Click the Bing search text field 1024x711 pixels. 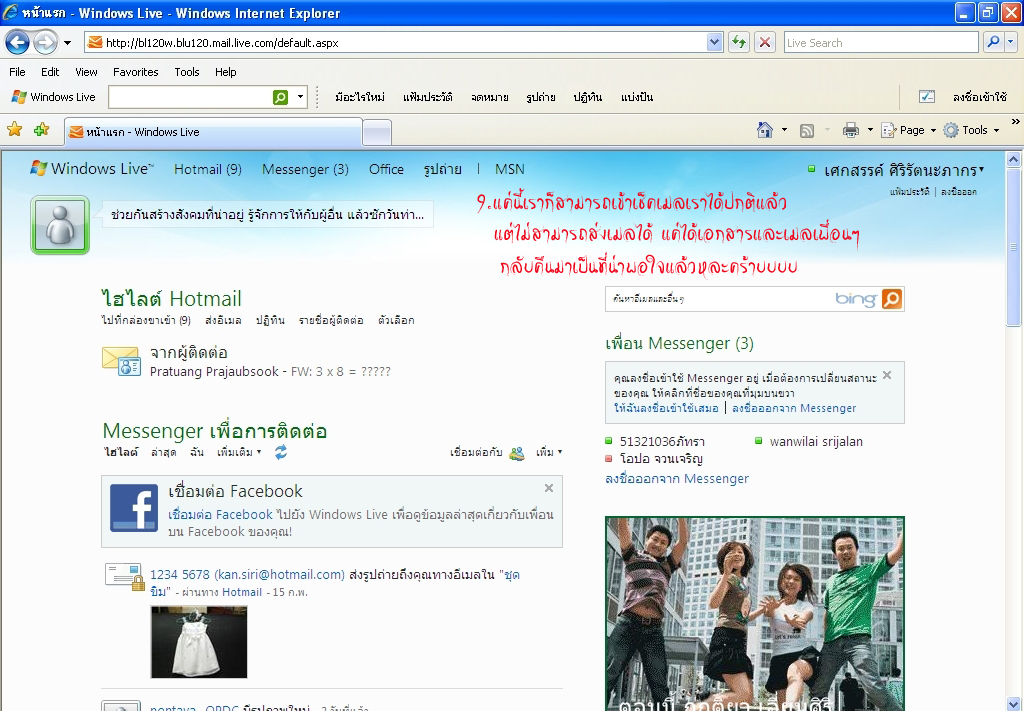point(718,299)
